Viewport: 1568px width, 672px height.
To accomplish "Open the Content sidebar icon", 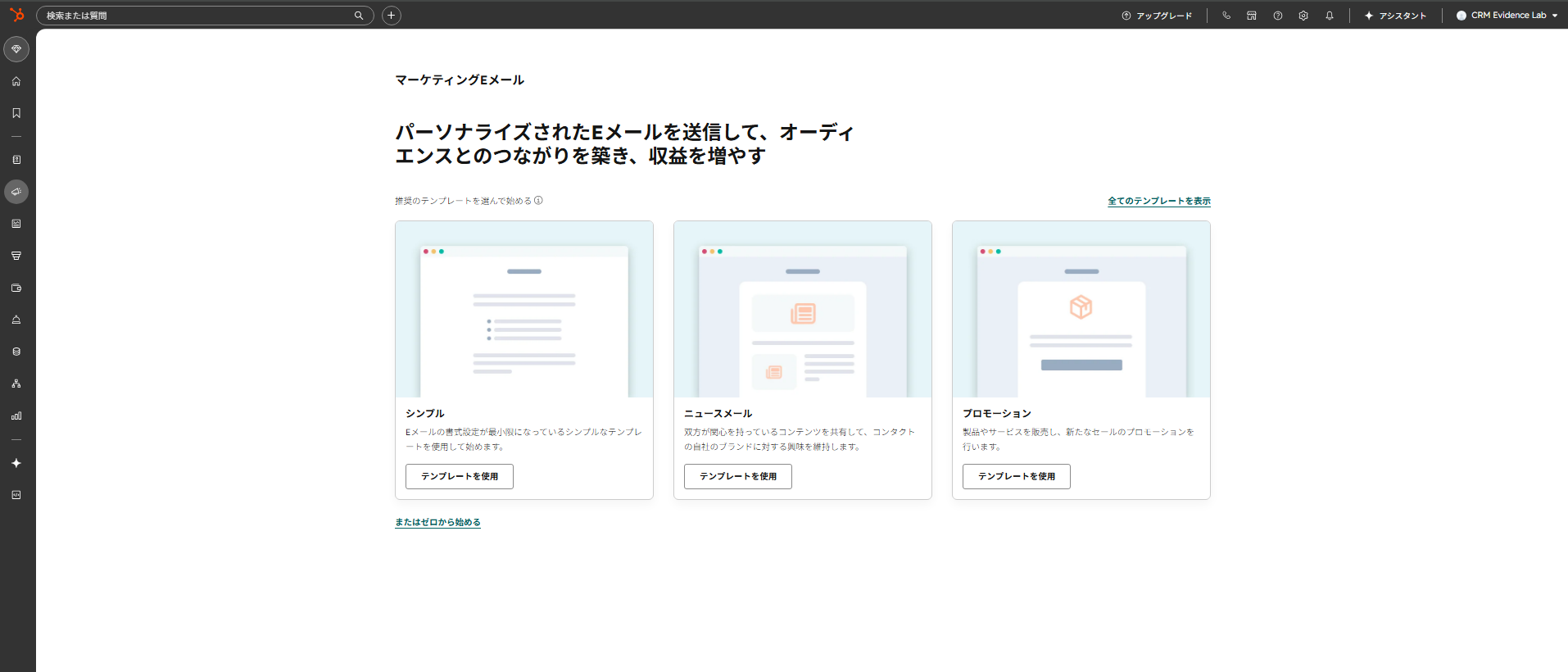I will click(16, 224).
